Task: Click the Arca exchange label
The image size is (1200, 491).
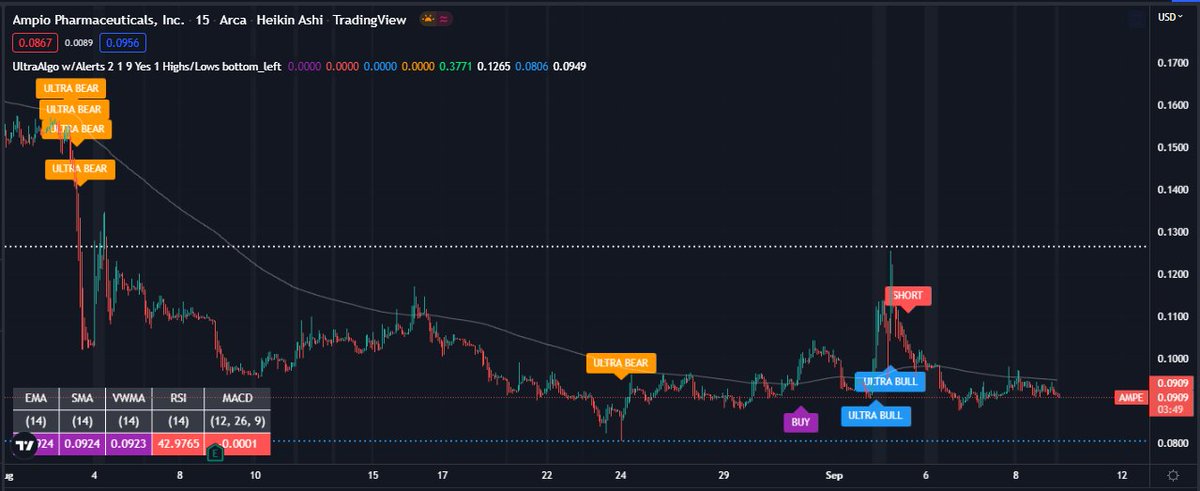Action: pos(235,19)
